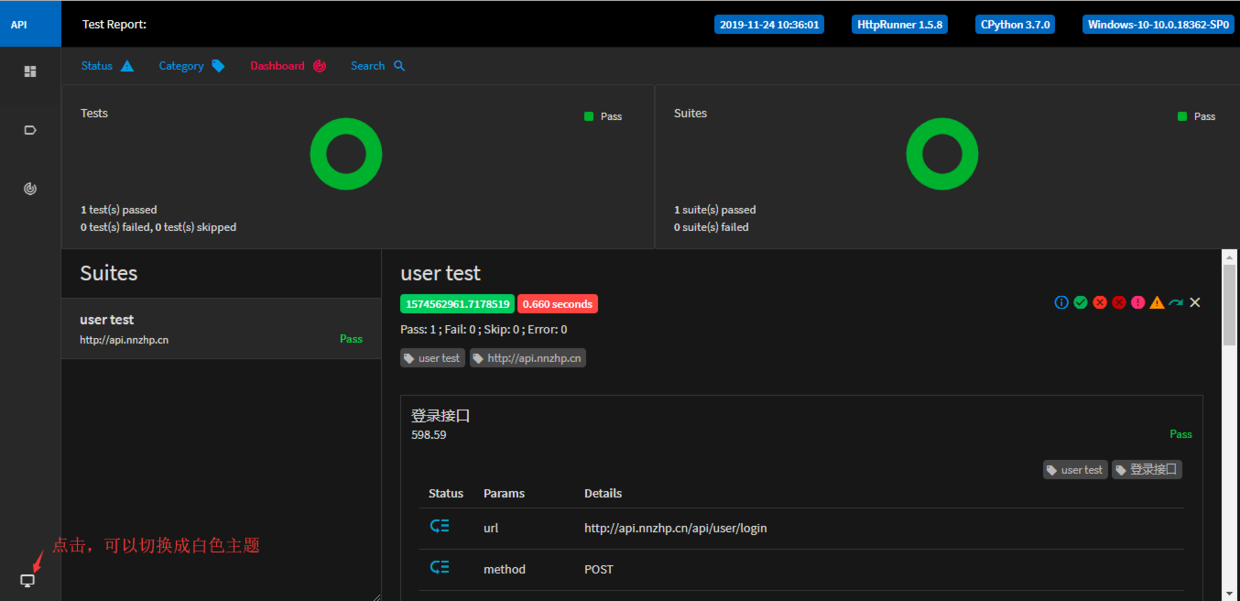Open the dashboard radar icon in sidebar
The image size is (1240, 601).
(30, 188)
